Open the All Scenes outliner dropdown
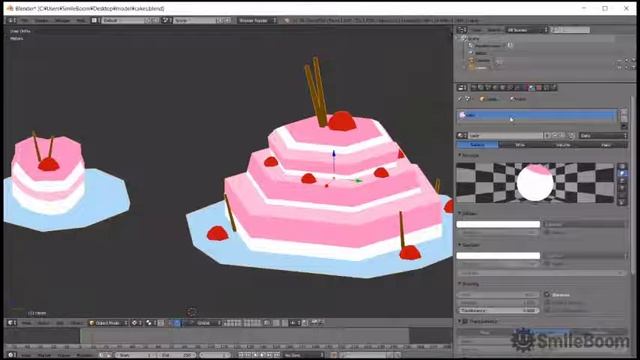This screenshot has width=640, height=360. pyautogui.click(x=527, y=30)
